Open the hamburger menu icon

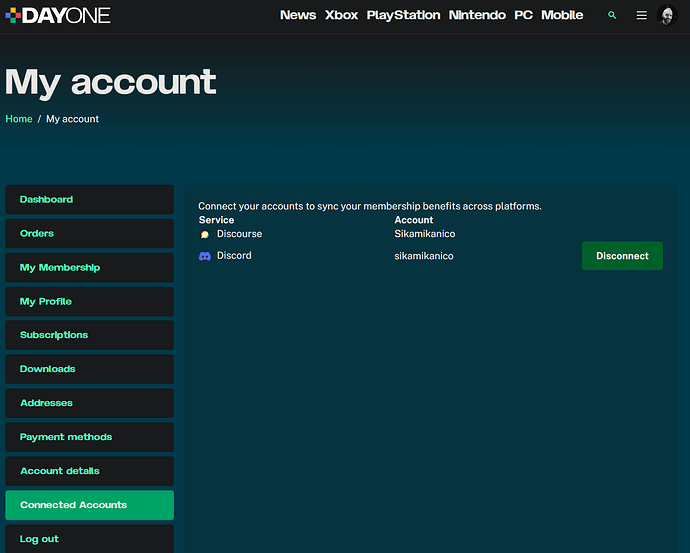[642, 16]
